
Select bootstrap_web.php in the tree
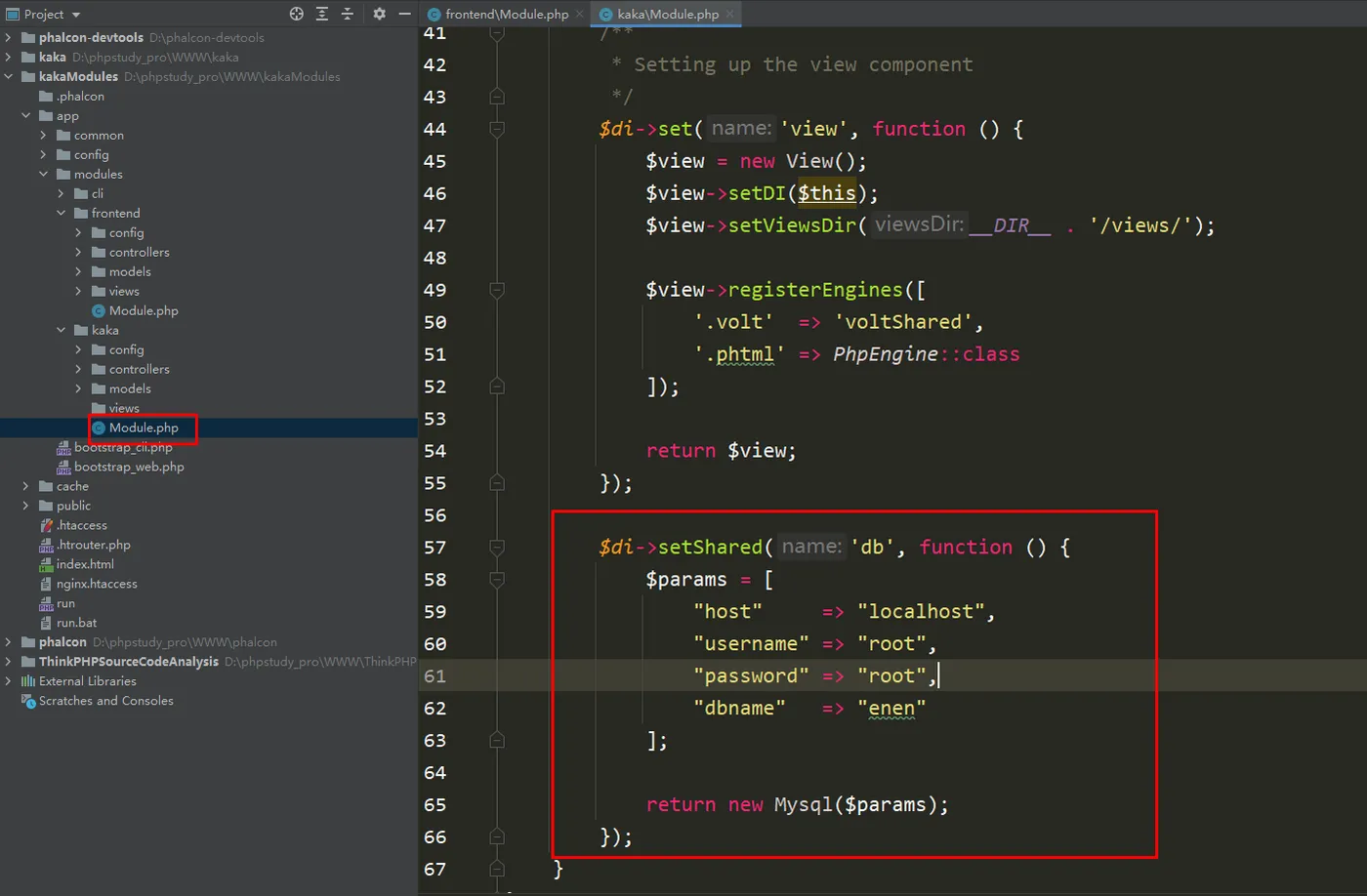[129, 467]
